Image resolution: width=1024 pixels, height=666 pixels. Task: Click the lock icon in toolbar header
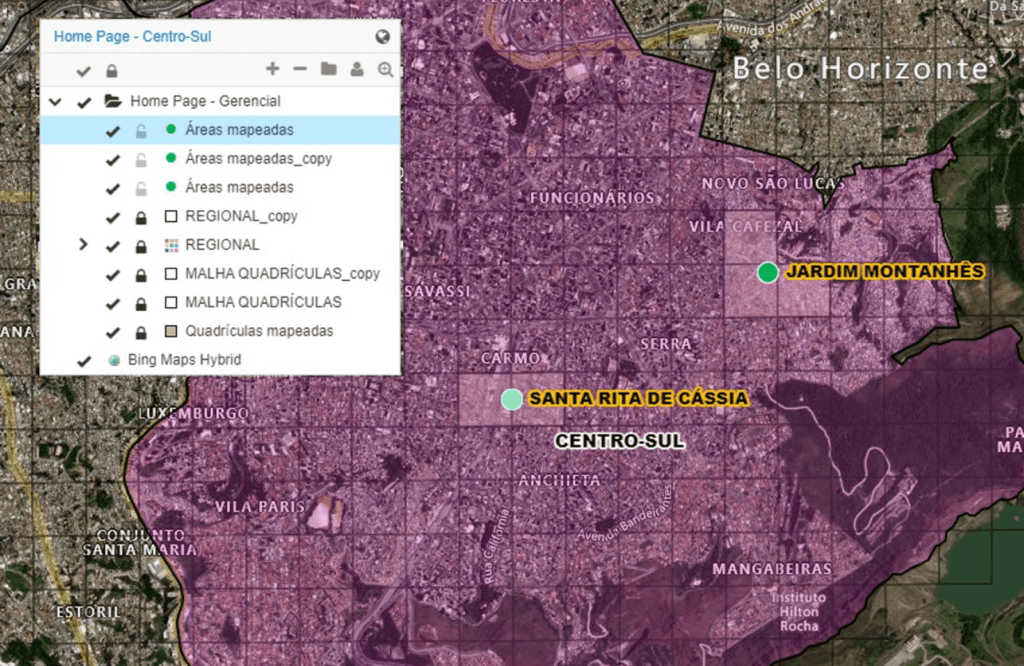pos(112,71)
